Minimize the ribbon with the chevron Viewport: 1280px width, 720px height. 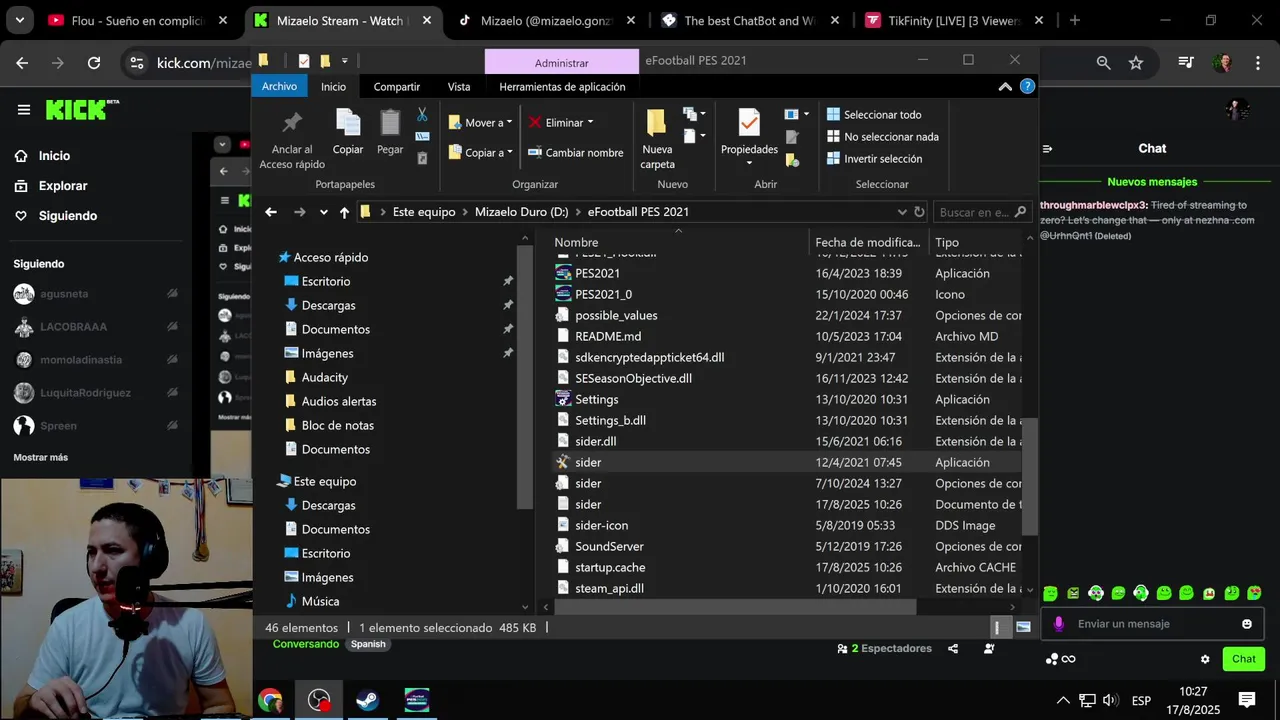[1005, 87]
